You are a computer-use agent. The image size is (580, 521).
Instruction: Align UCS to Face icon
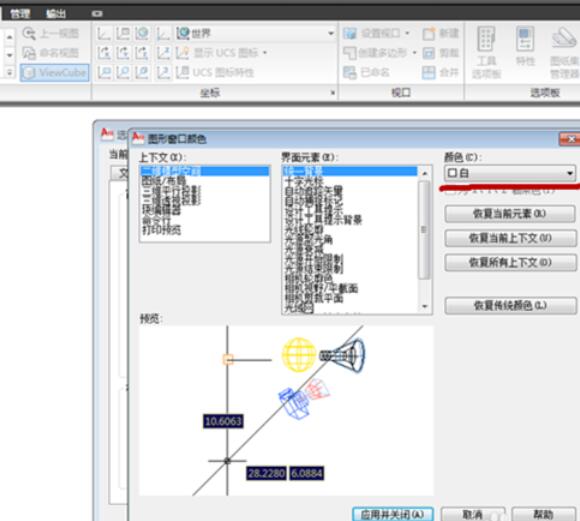(142, 72)
